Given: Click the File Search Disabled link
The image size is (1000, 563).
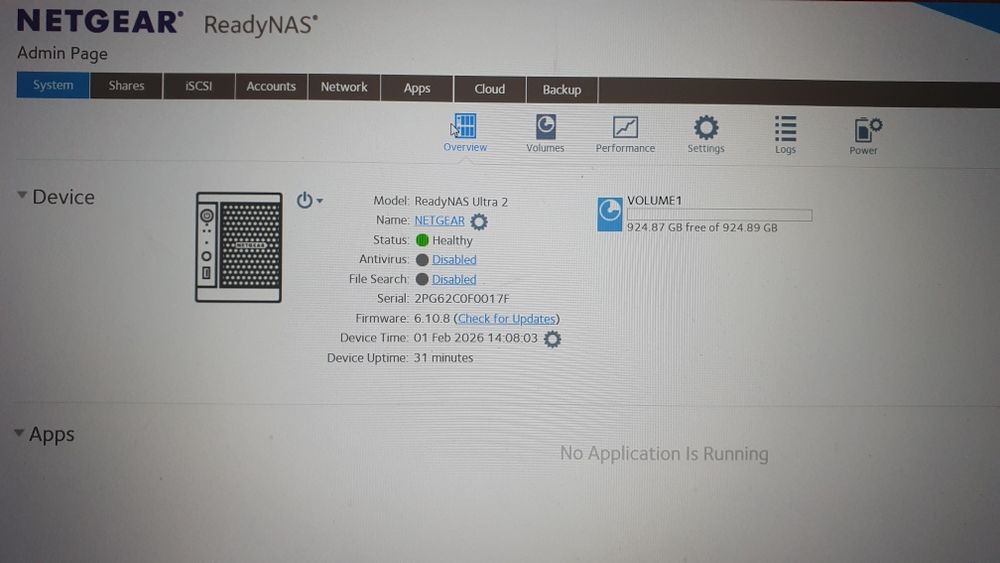Looking at the screenshot, I should pos(454,279).
